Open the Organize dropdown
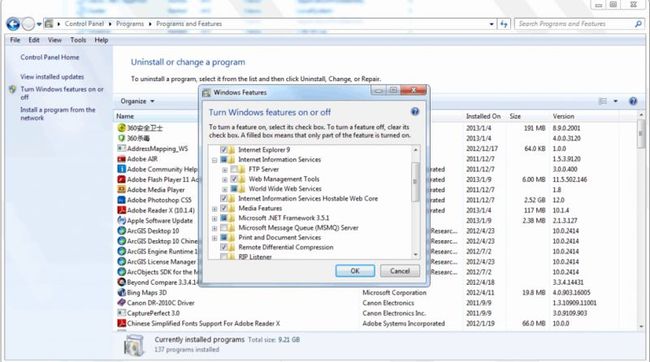Viewport: 650px width, 362px height. coord(137,101)
